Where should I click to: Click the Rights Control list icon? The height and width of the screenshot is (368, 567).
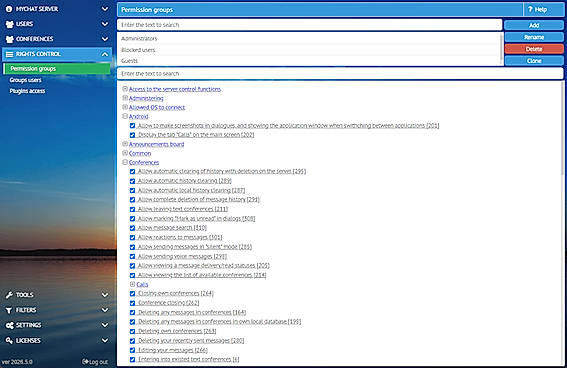coord(9,54)
